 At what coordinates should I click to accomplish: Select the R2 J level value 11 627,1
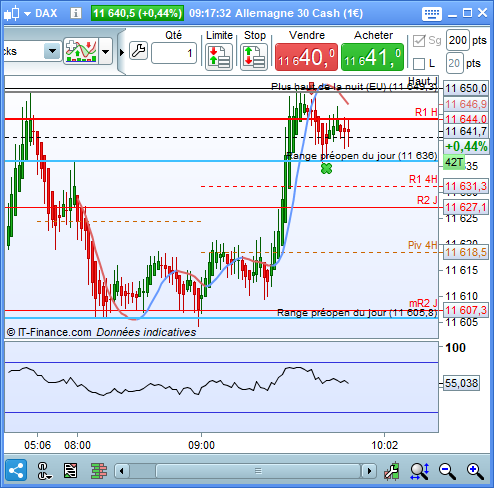[x=466, y=207]
